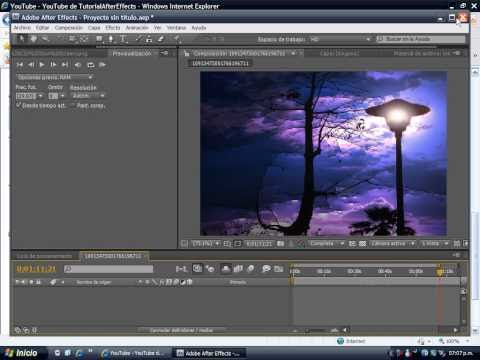This screenshot has height=360, width=480.
Task: Select the Rectangle mask shape tool
Action: (99, 39)
